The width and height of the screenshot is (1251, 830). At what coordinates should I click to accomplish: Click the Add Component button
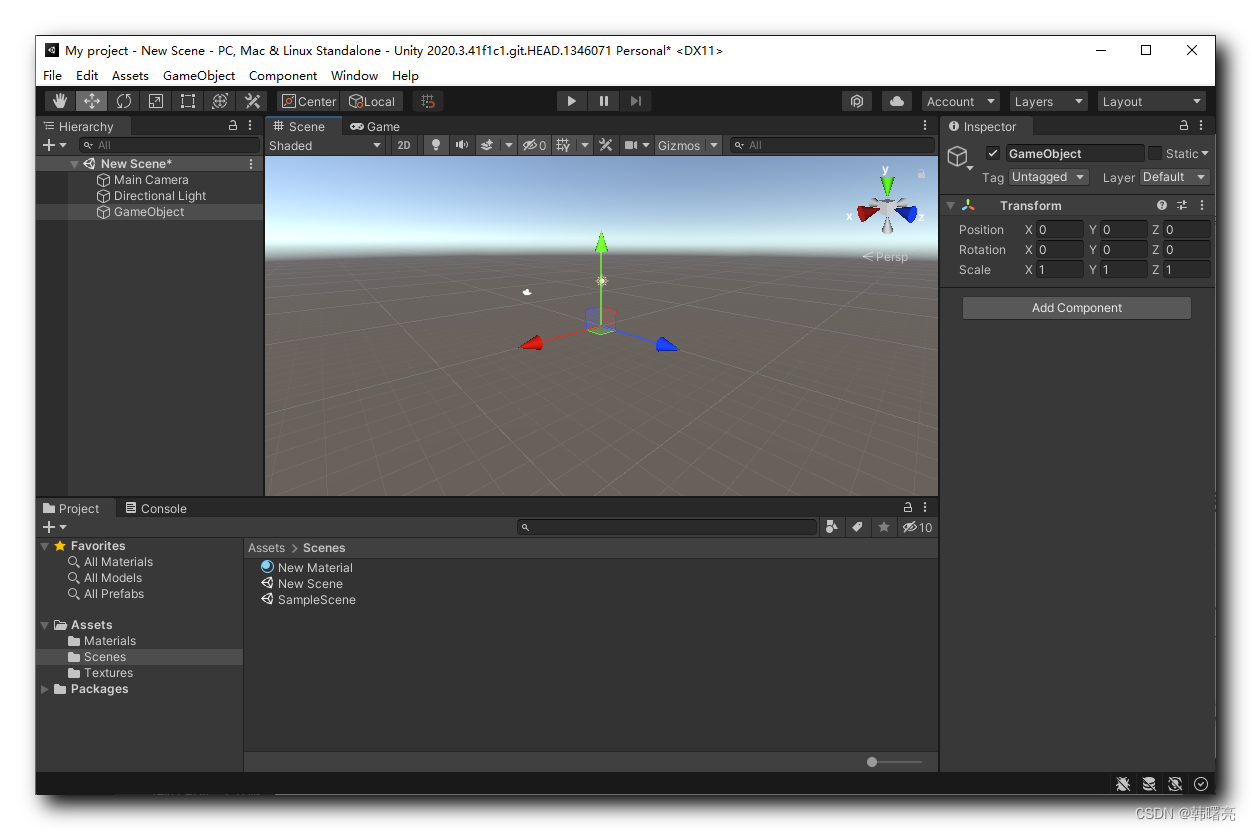(1076, 307)
